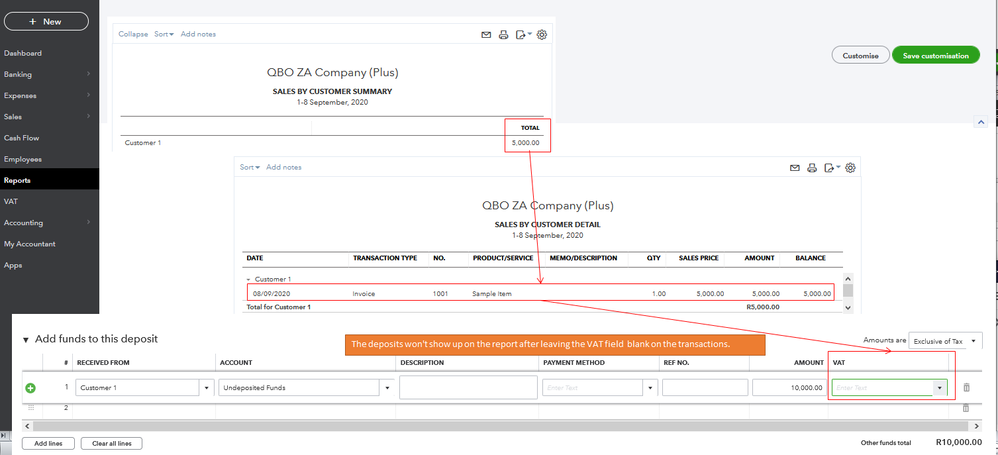Open the Sort dropdown in Detail report
This screenshot has height=455, width=998.
pyautogui.click(x=250, y=167)
